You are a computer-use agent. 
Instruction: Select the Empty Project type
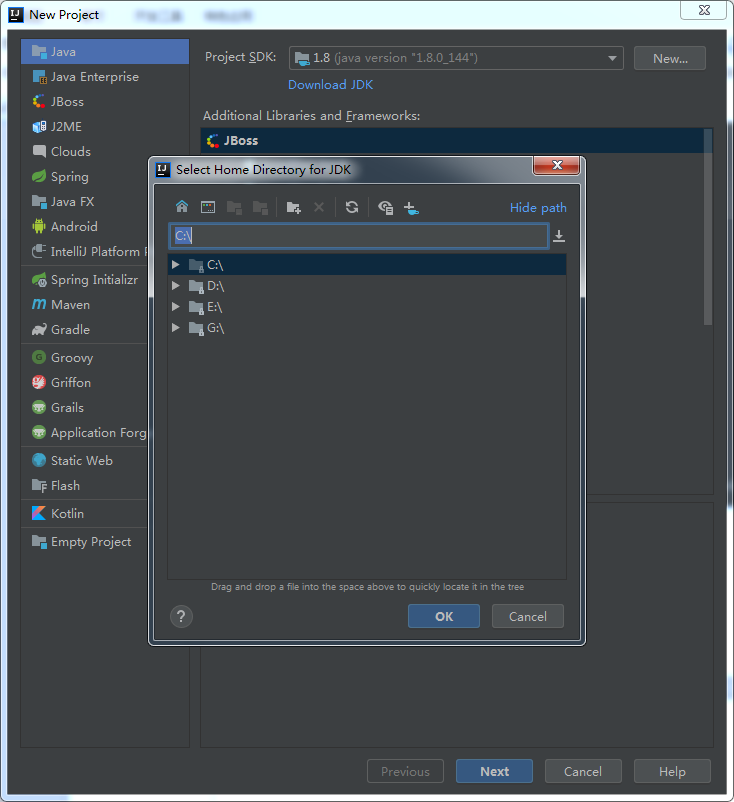[x=84, y=542]
